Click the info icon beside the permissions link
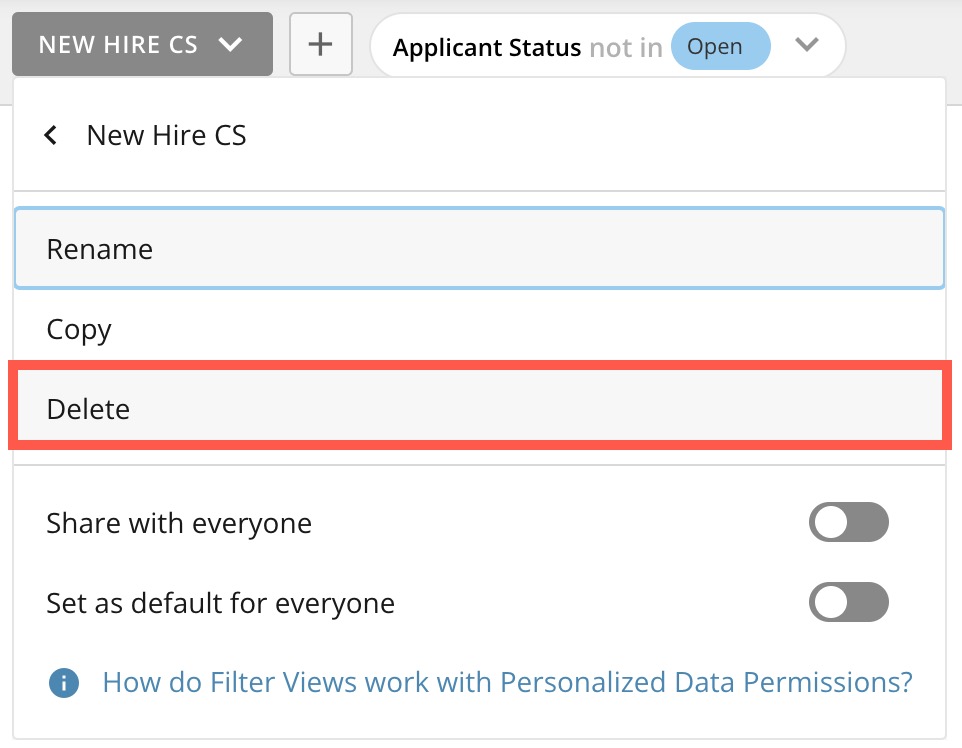This screenshot has width=962, height=748. tap(63, 682)
